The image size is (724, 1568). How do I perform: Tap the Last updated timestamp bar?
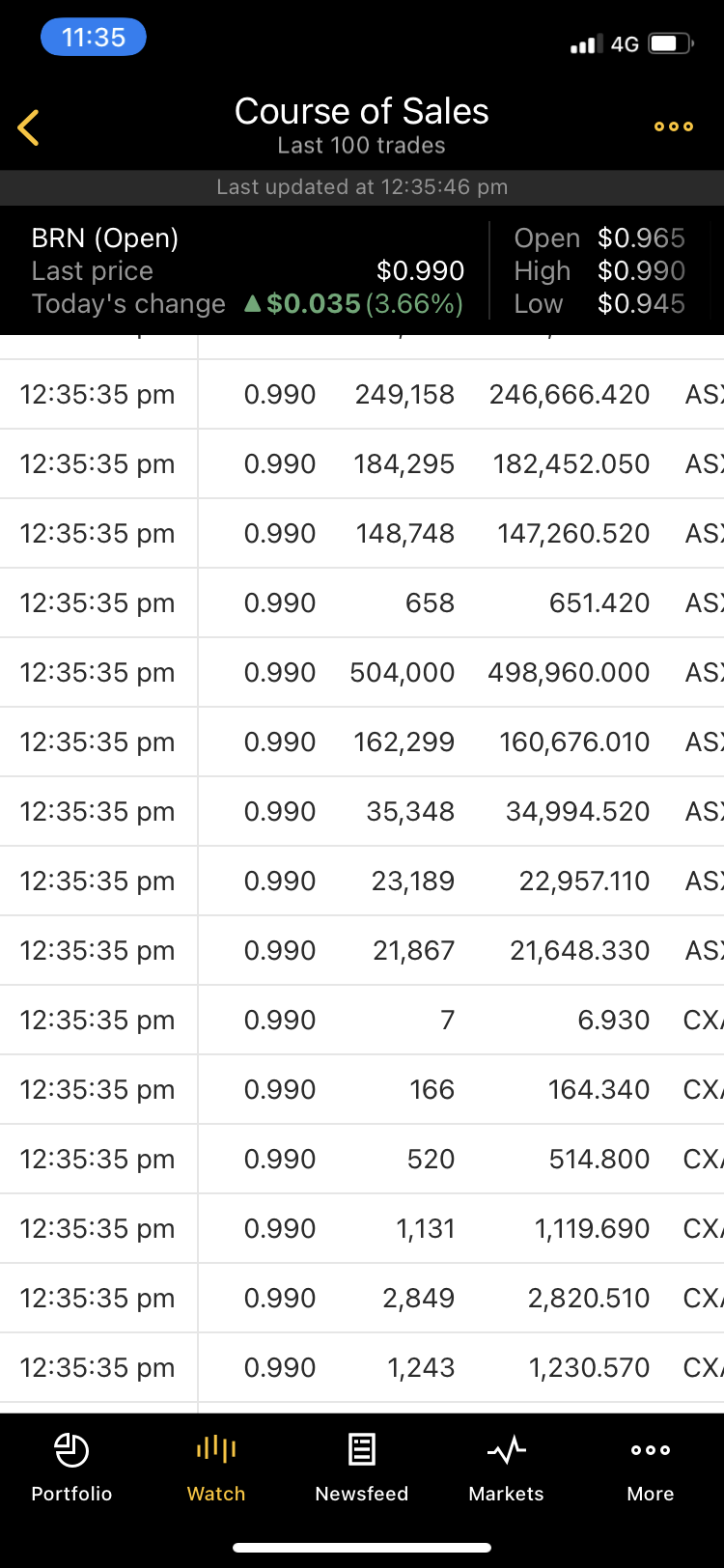pyautogui.click(x=362, y=187)
